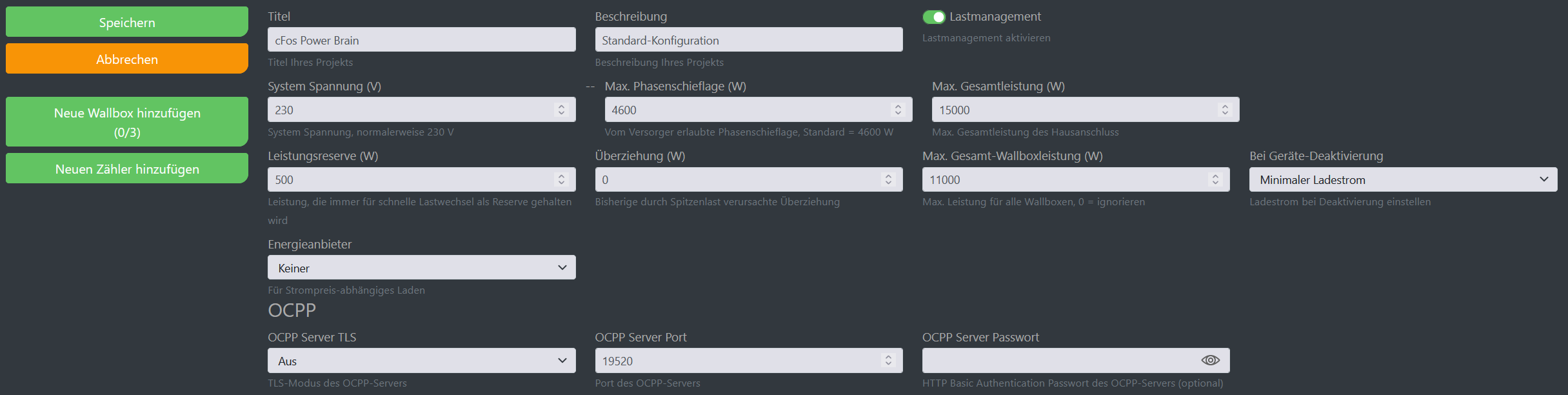Screen dimensions: 1568x395
Task: Click Neuen Zähler hinzufügen
Action: click(126, 168)
